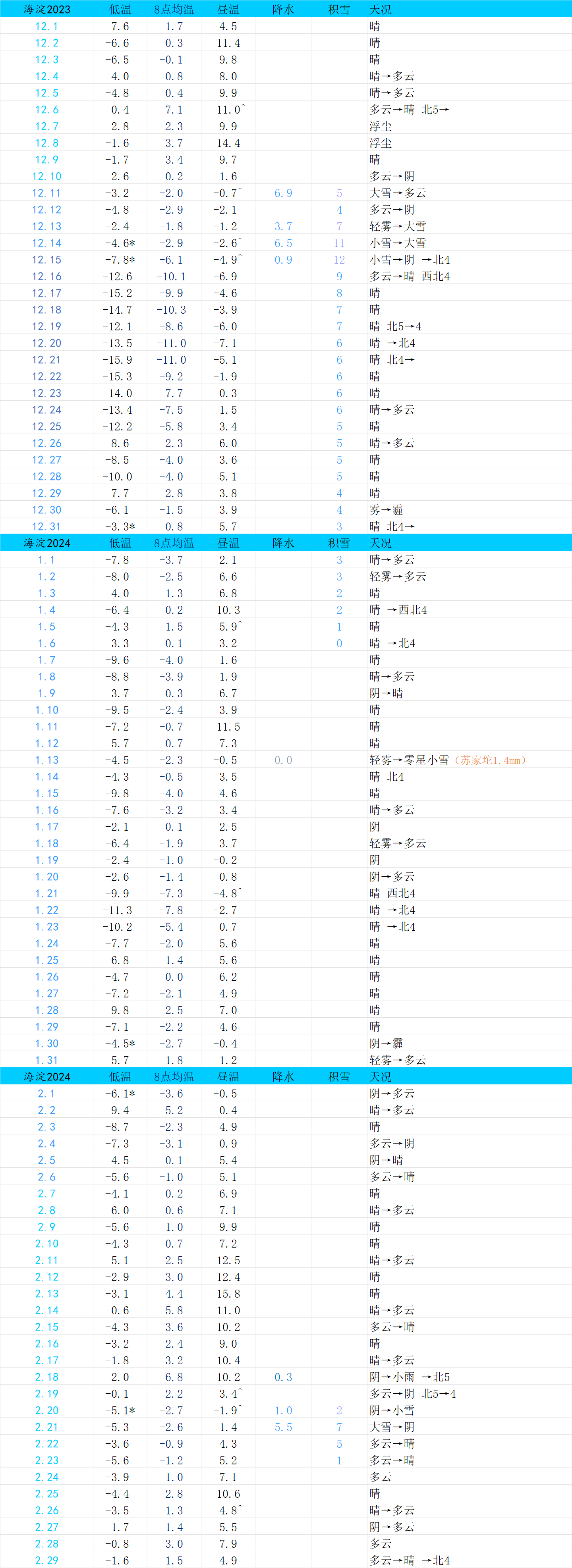Click date cell 1.9
This screenshot has width=572, height=1568.
tap(47, 693)
